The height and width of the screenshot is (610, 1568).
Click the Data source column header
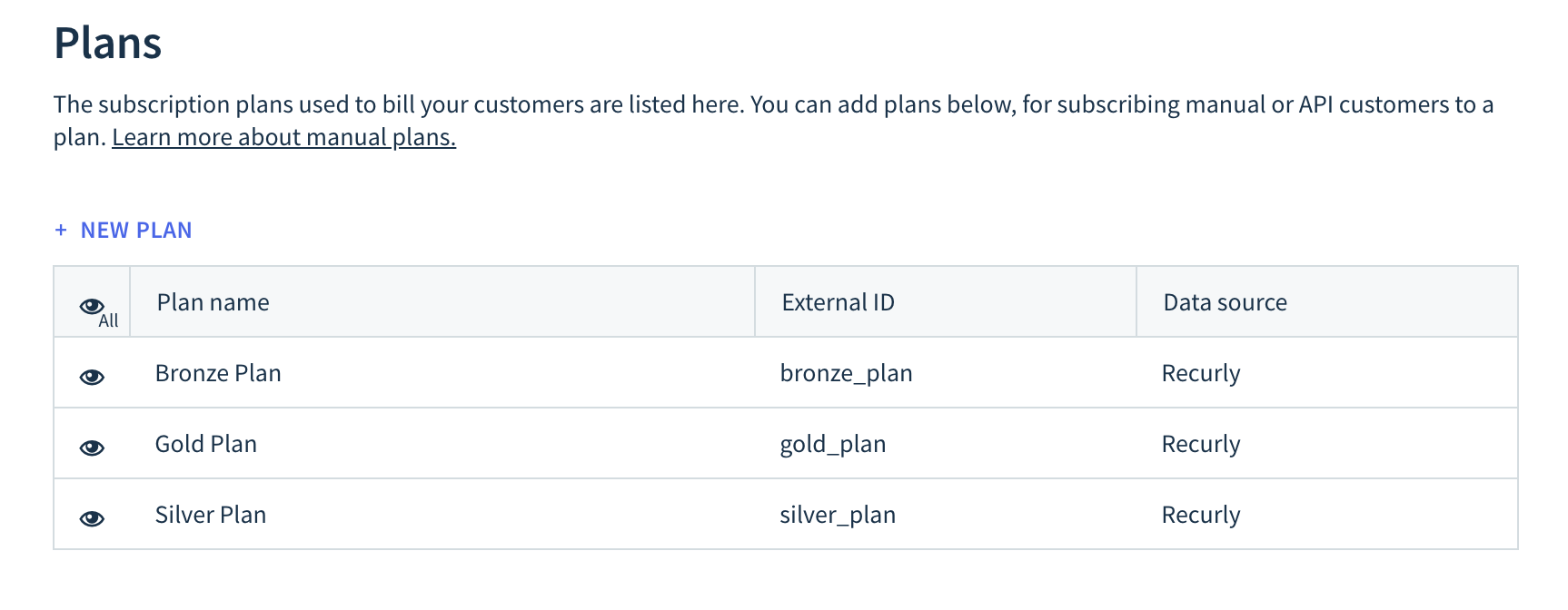coord(1225,302)
